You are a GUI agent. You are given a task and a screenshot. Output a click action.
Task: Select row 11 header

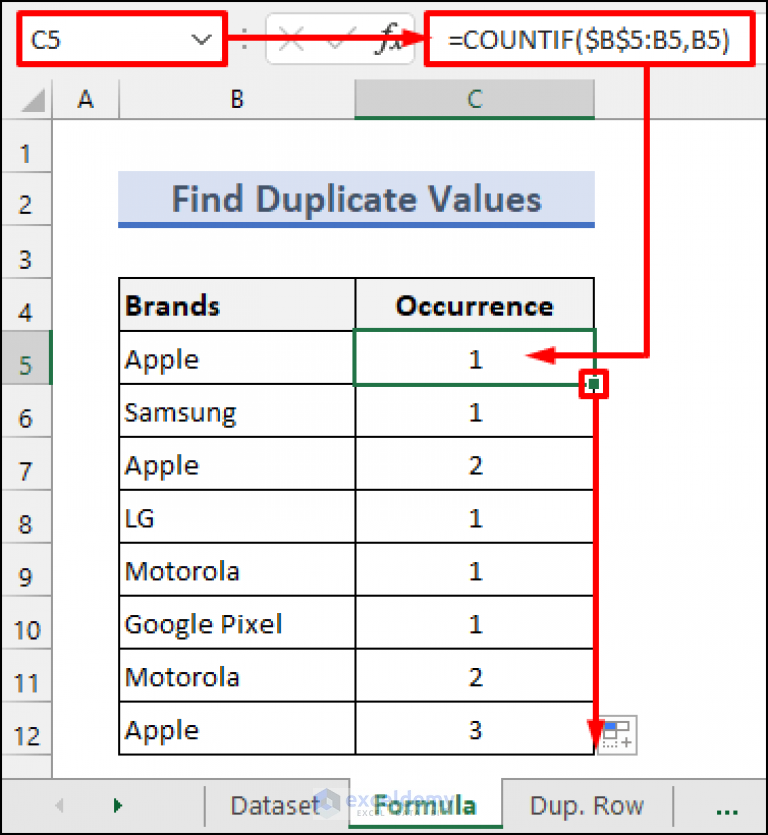click(26, 676)
